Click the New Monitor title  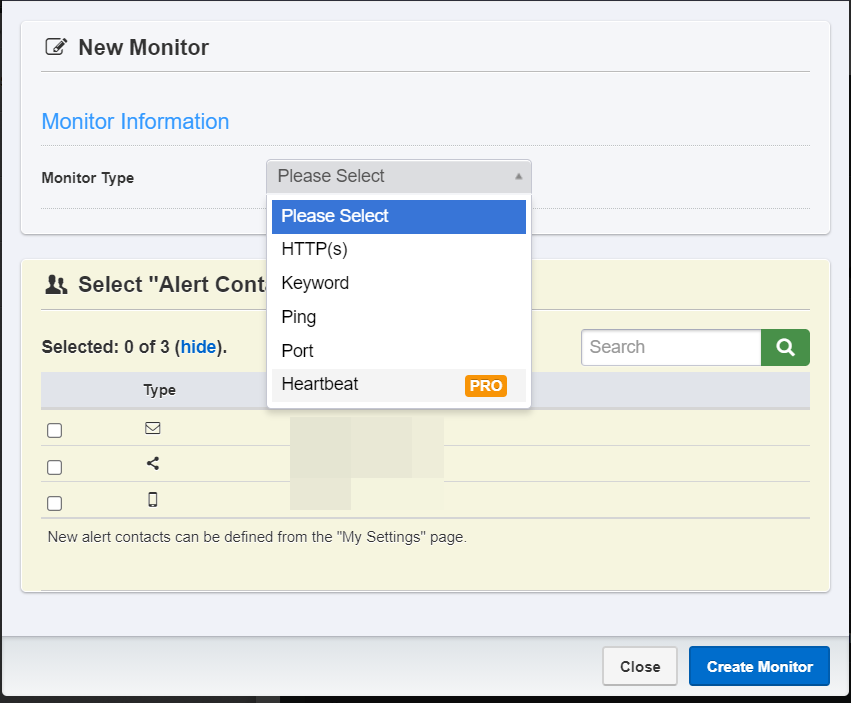(143, 48)
